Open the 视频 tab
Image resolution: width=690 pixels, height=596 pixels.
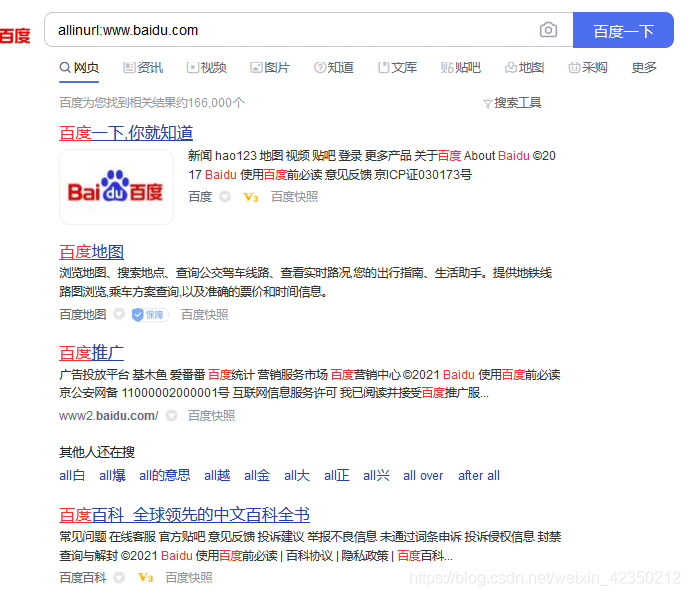(x=206, y=68)
